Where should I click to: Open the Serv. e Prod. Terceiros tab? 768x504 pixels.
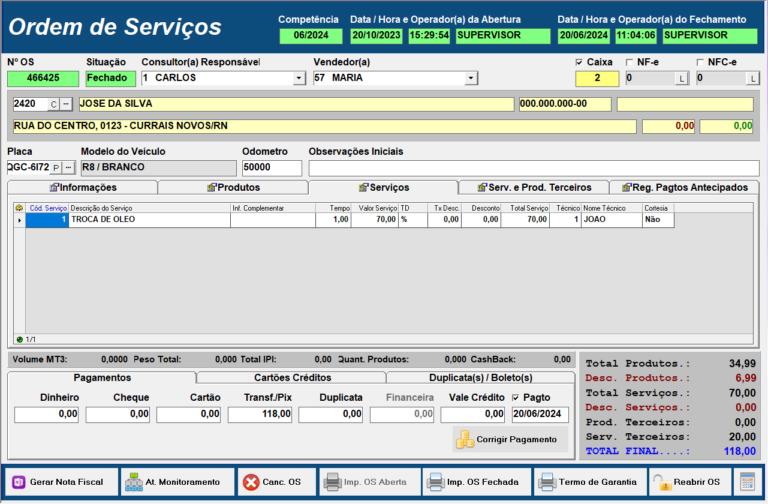pyautogui.click(x=534, y=188)
